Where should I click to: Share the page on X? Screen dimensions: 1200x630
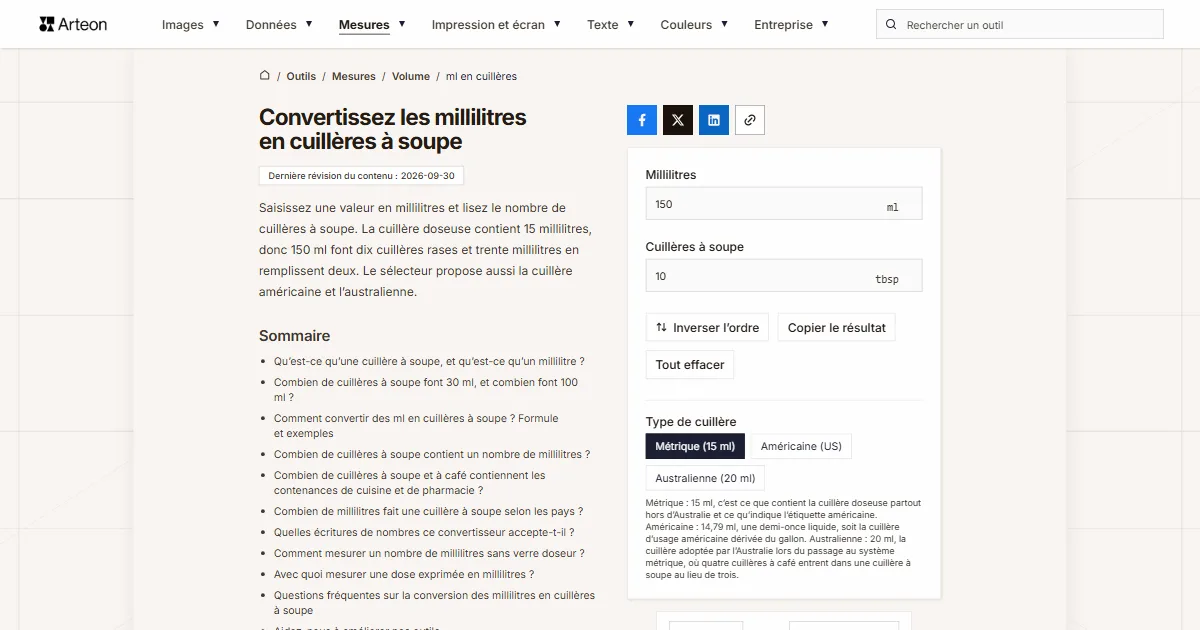[x=678, y=120]
